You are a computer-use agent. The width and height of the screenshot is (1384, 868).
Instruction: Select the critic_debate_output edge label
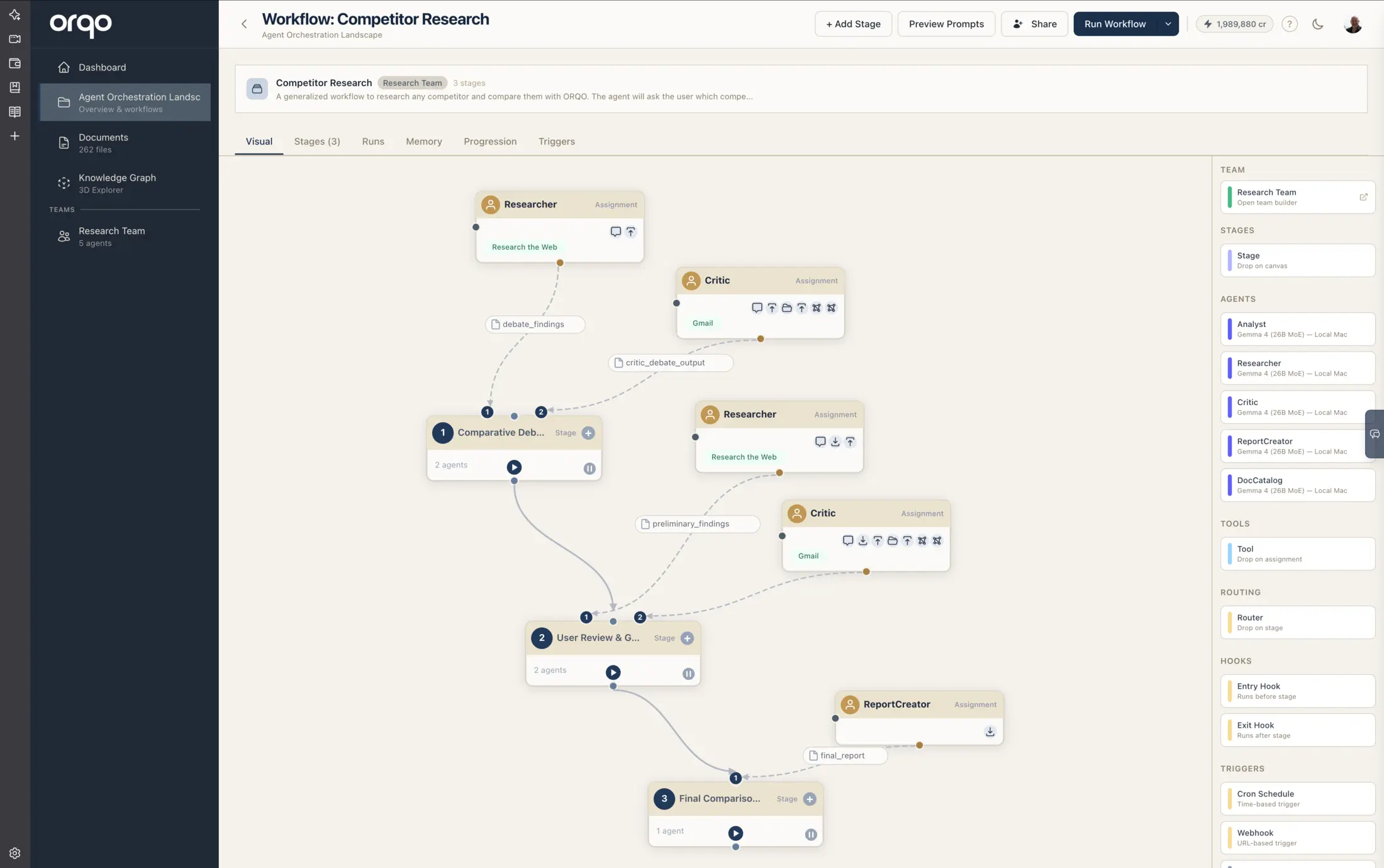(x=671, y=363)
